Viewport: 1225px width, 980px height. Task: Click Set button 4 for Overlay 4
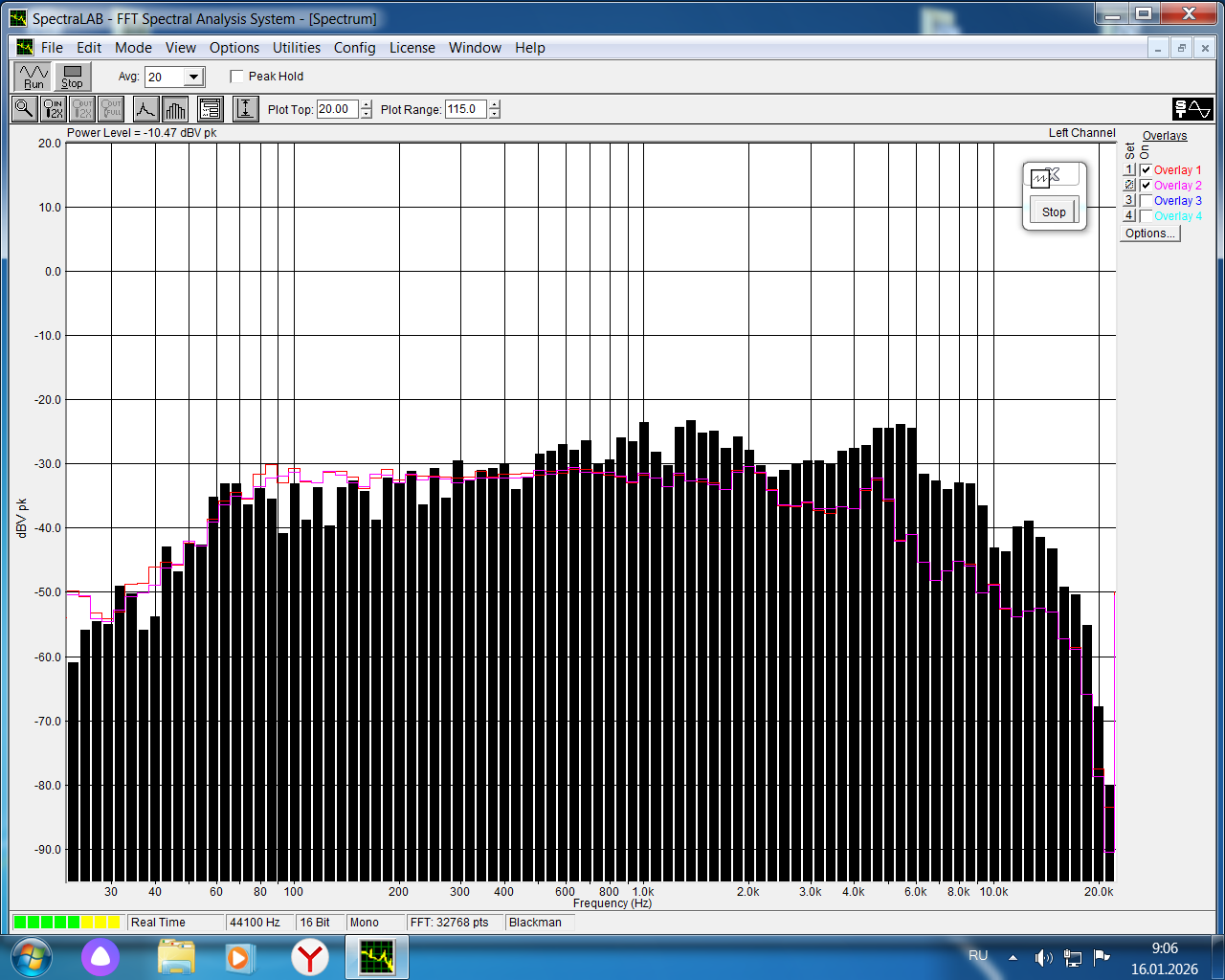1129,216
